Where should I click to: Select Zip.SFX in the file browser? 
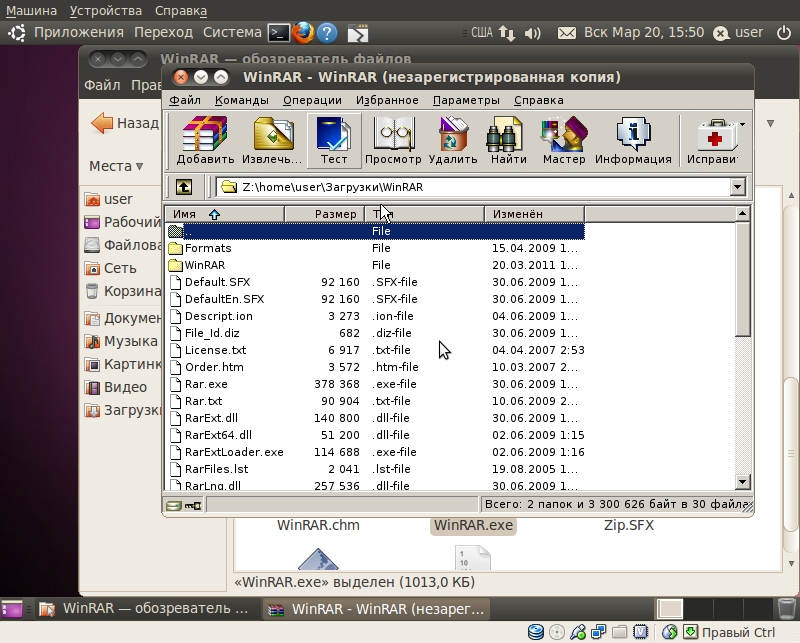click(629, 525)
